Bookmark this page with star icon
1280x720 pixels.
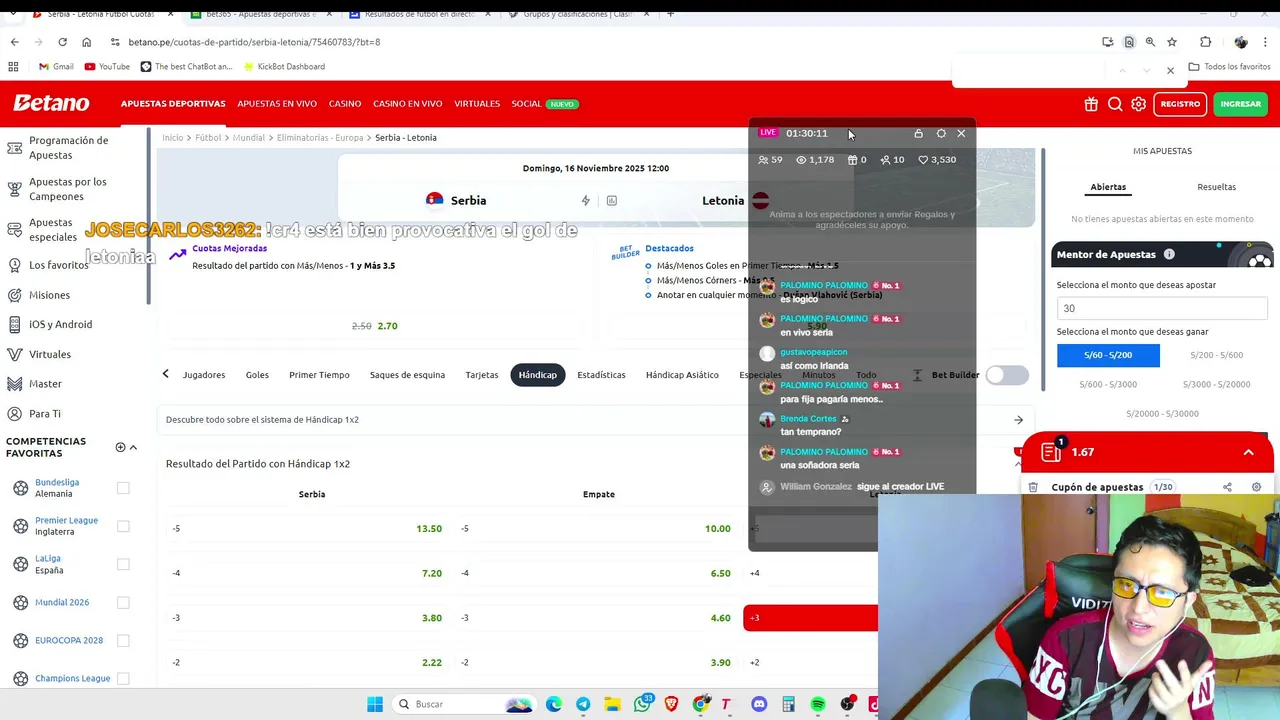pyautogui.click(x=1172, y=42)
